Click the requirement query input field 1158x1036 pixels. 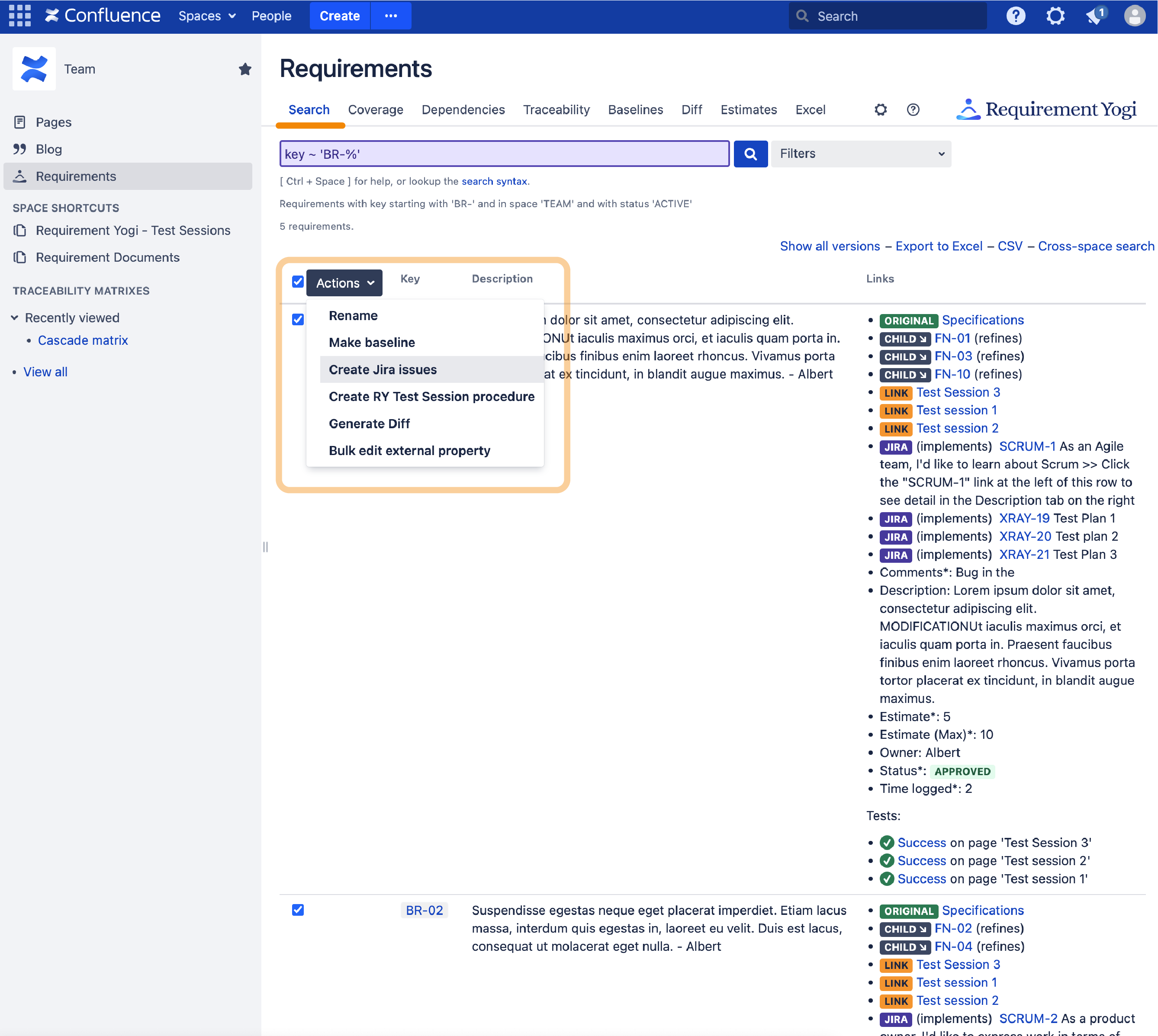(x=504, y=154)
